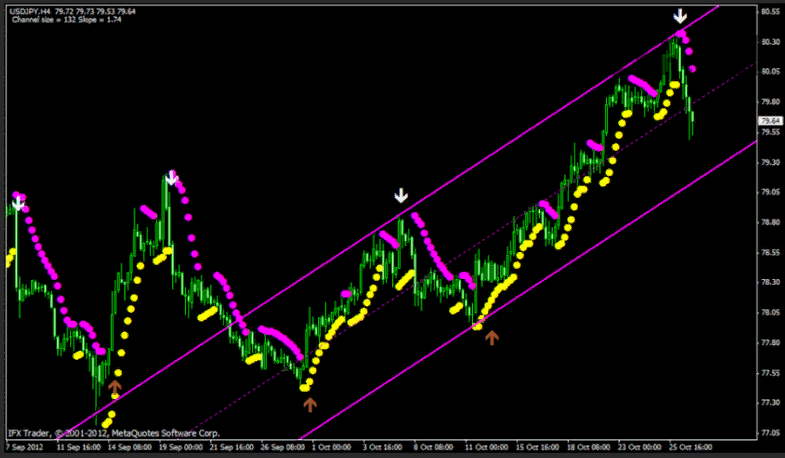Screen dimensions: 785x458
Task: Select brown up arrow near 14 Sep low
Action: click(115, 386)
